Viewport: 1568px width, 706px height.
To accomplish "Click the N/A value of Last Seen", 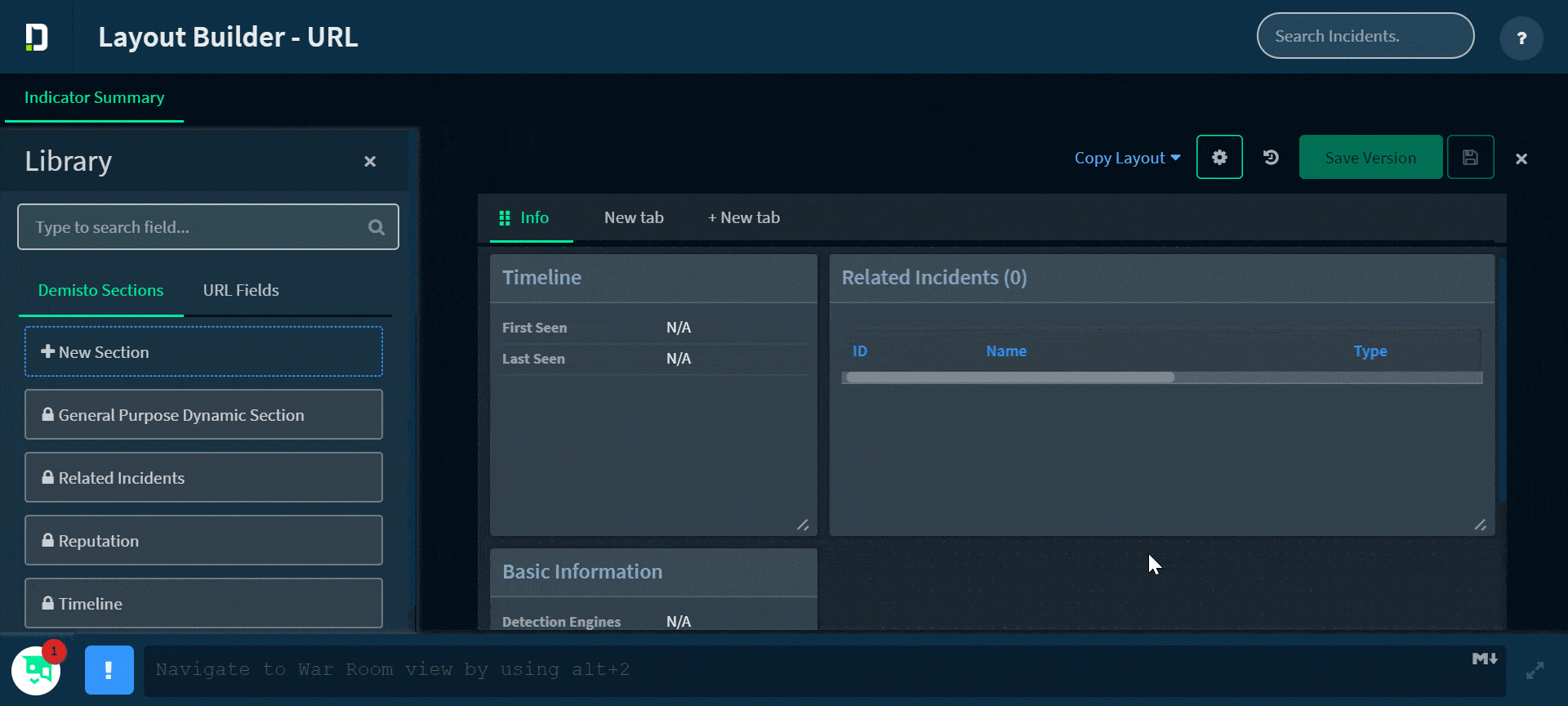I will click(679, 359).
